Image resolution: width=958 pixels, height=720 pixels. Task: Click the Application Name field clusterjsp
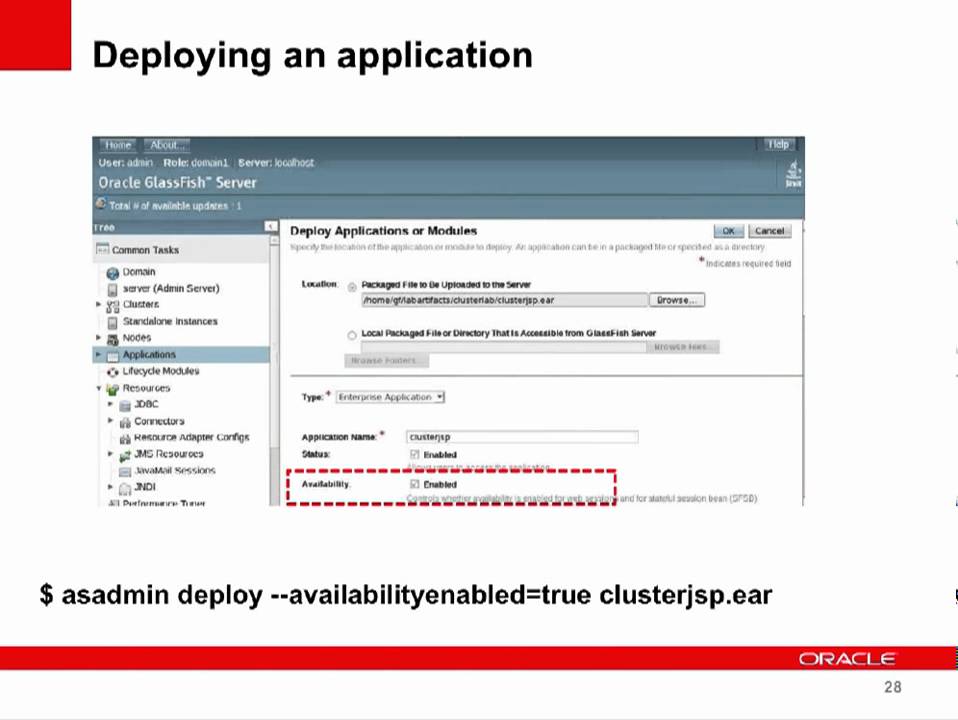pyautogui.click(x=522, y=436)
